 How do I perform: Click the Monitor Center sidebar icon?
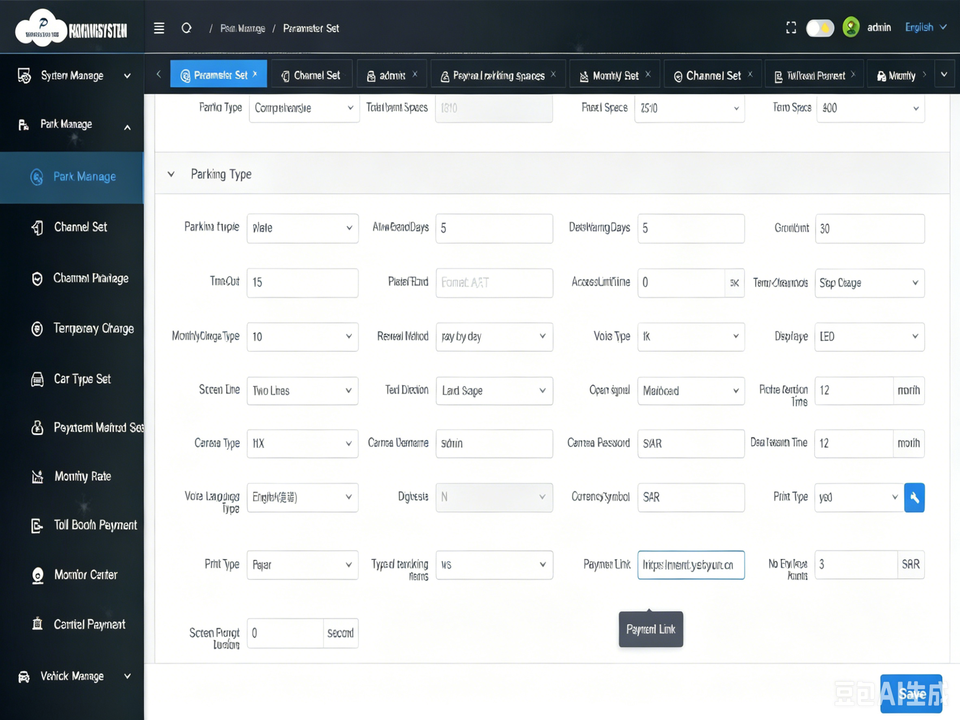(37, 575)
